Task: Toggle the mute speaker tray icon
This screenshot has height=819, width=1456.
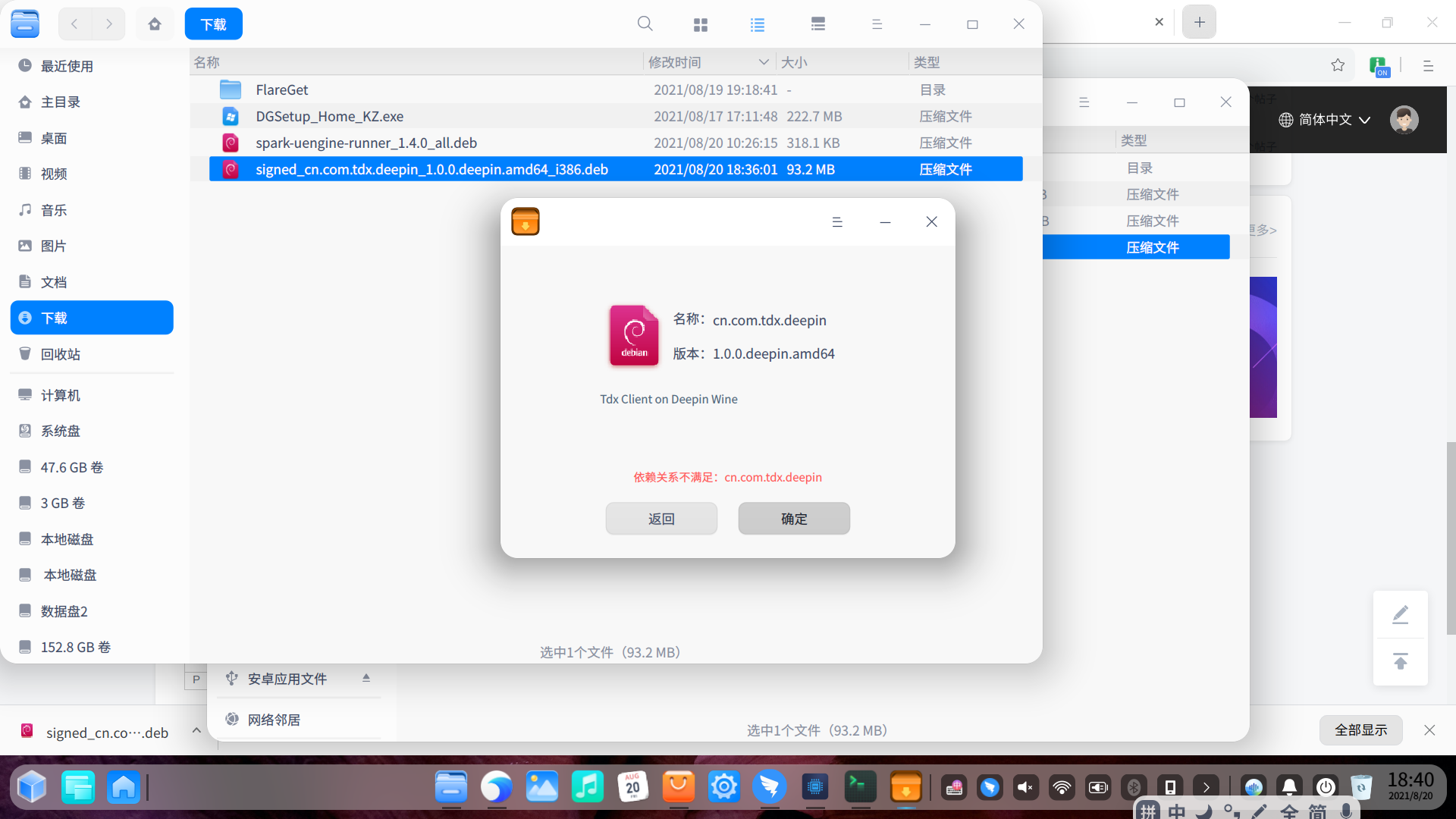Action: [x=1025, y=787]
